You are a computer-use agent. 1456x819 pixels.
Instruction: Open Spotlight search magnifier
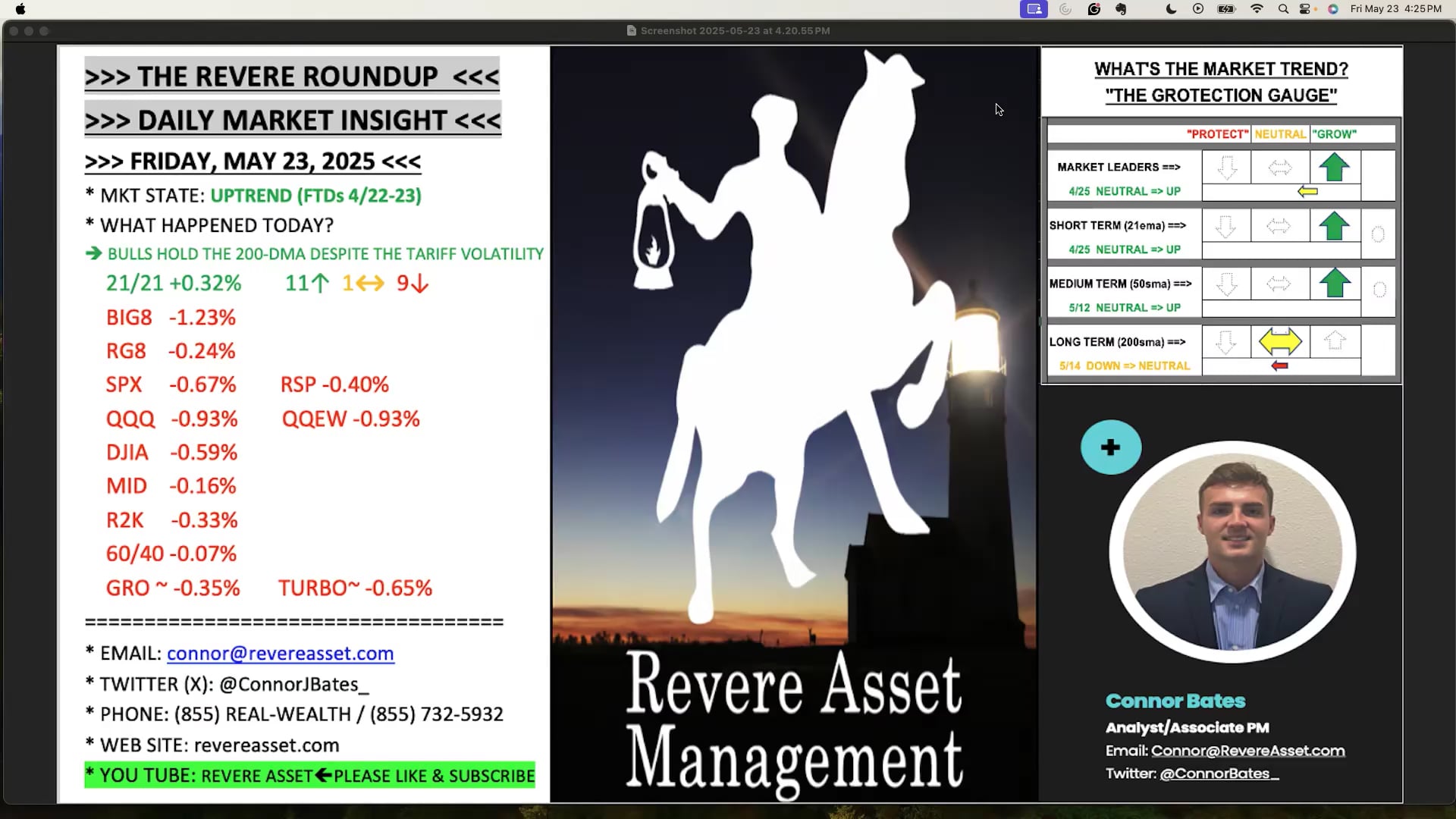pos(1283,9)
